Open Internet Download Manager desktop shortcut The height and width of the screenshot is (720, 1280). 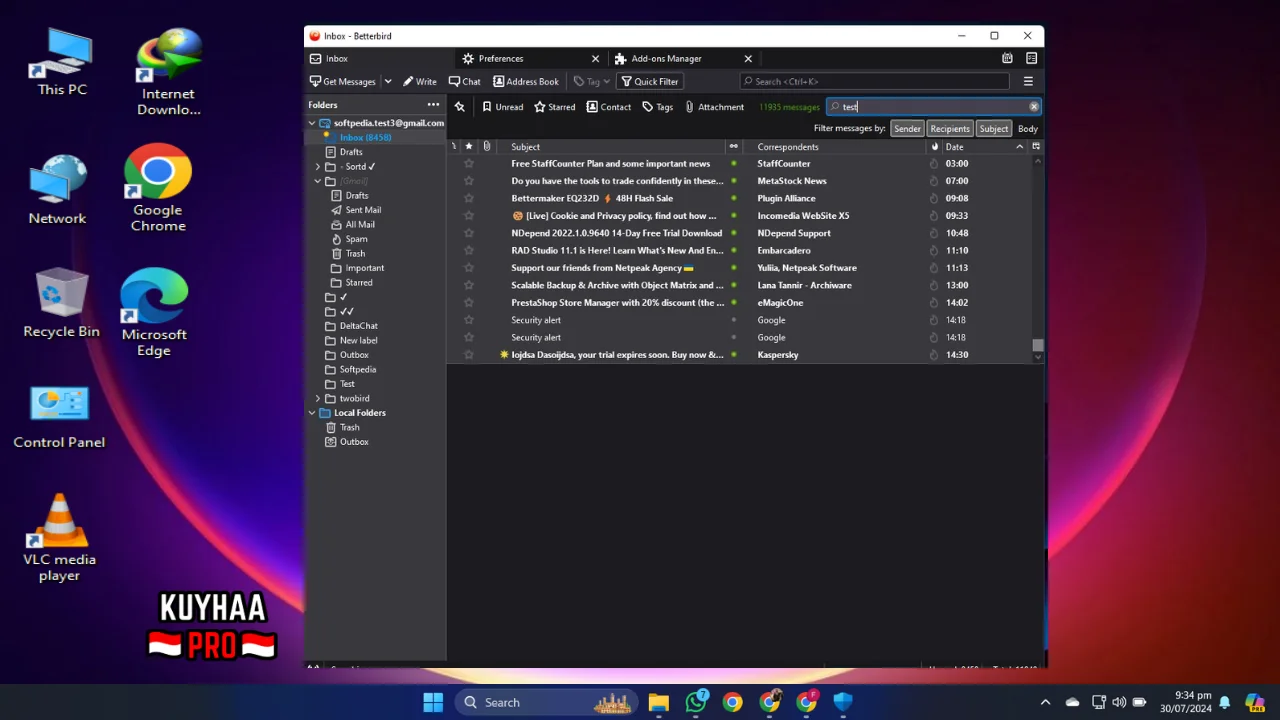tap(168, 72)
